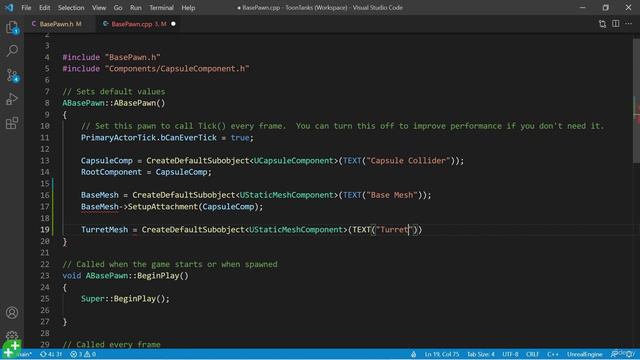Click the Open Changes icon in editor toolbar

click(602, 24)
